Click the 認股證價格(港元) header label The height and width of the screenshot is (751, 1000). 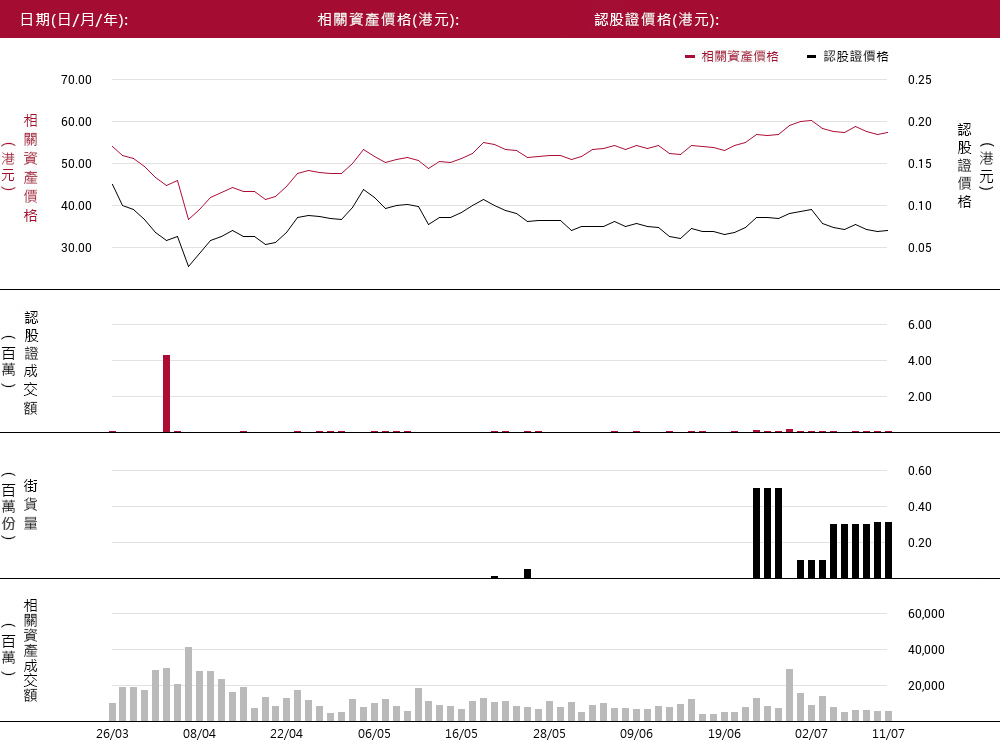point(657,20)
